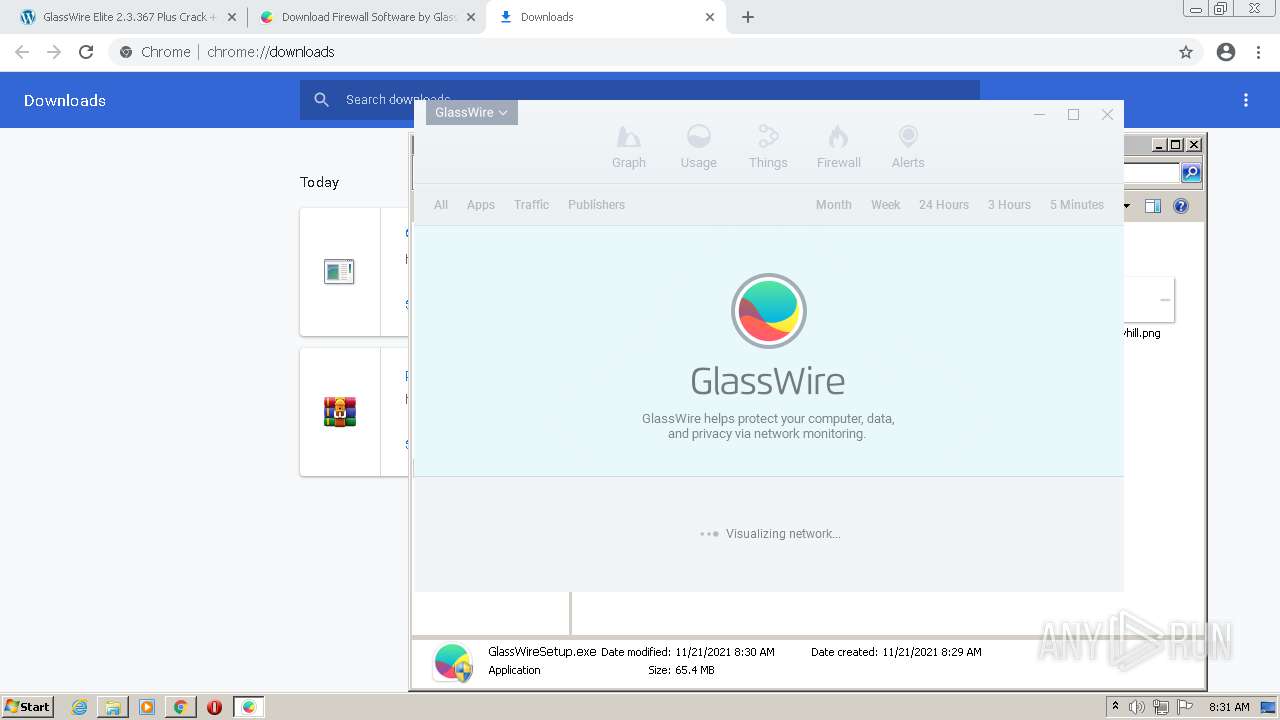The width and height of the screenshot is (1280, 720).
Task: Switch time range to 5 Minutes
Action: point(1077,205)
